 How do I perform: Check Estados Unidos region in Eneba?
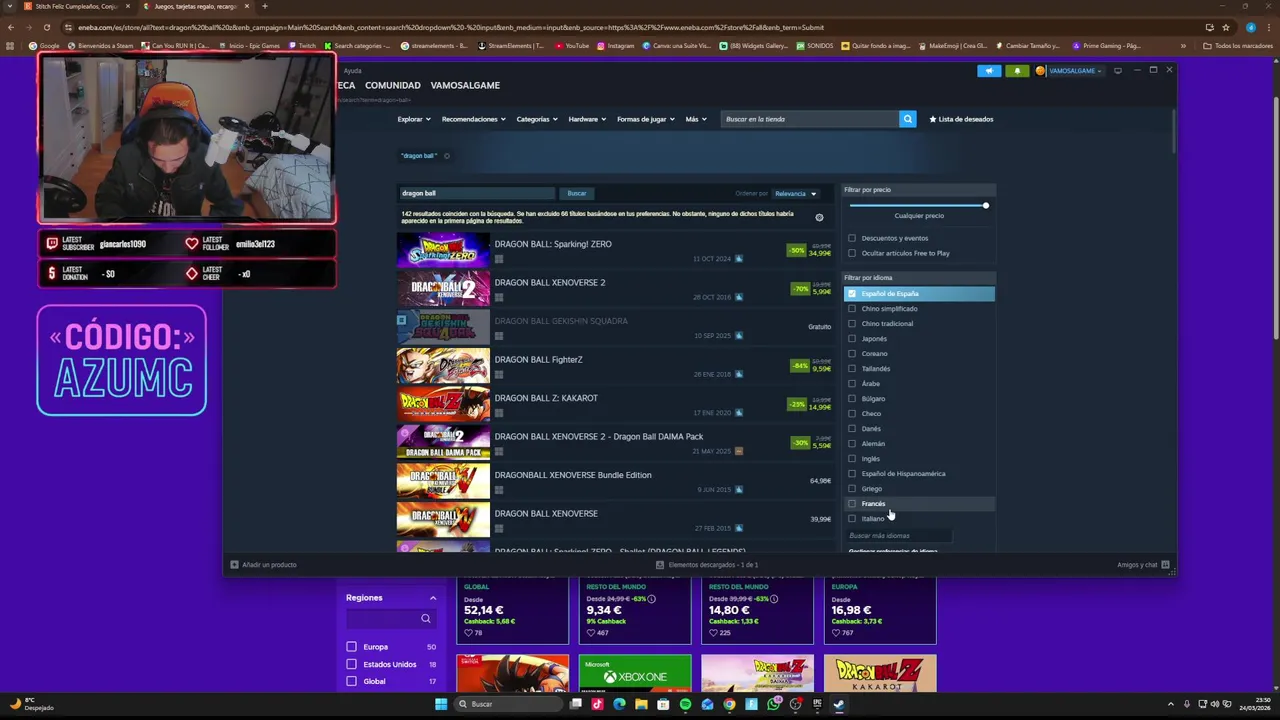(351, 664)
